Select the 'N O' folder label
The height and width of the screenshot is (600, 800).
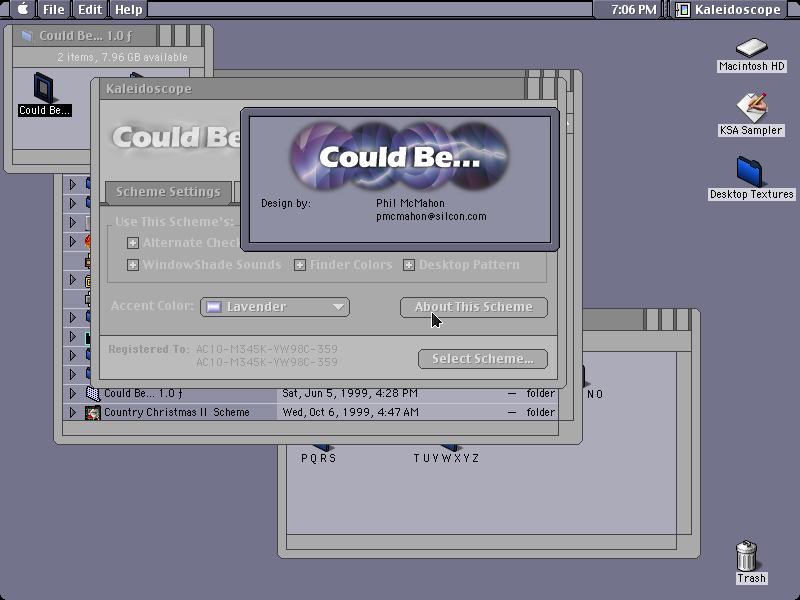(595, 394)
